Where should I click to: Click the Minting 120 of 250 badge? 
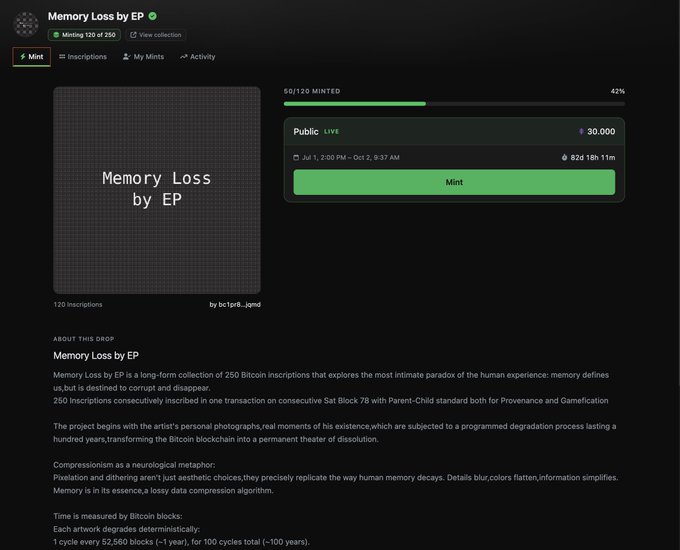pyautogui.click(x=84, y=35)
